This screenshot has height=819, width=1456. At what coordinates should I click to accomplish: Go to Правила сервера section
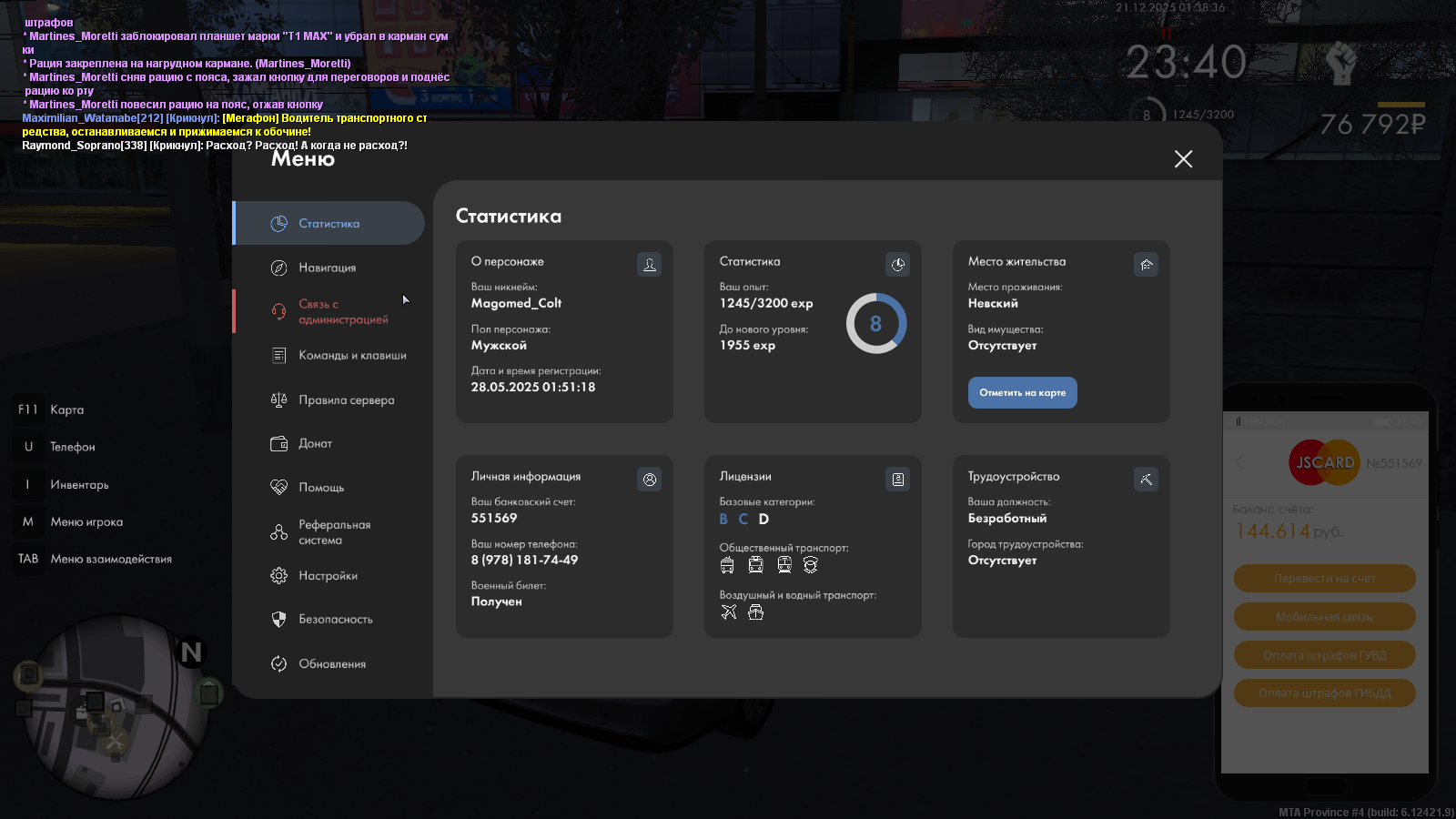(x=346, y=400)
